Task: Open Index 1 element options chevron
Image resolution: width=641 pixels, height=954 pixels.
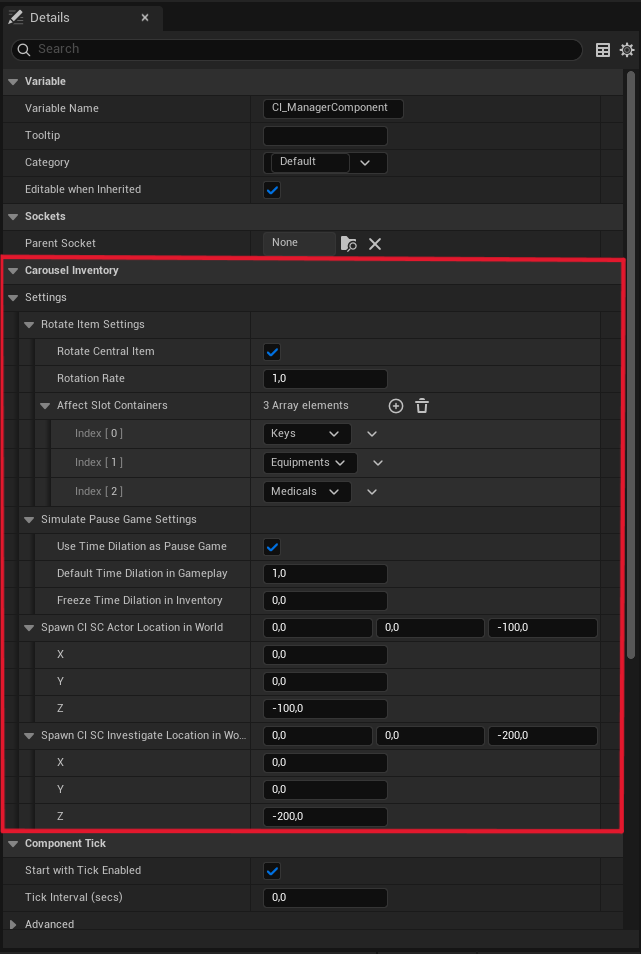Action: point(378,463)
